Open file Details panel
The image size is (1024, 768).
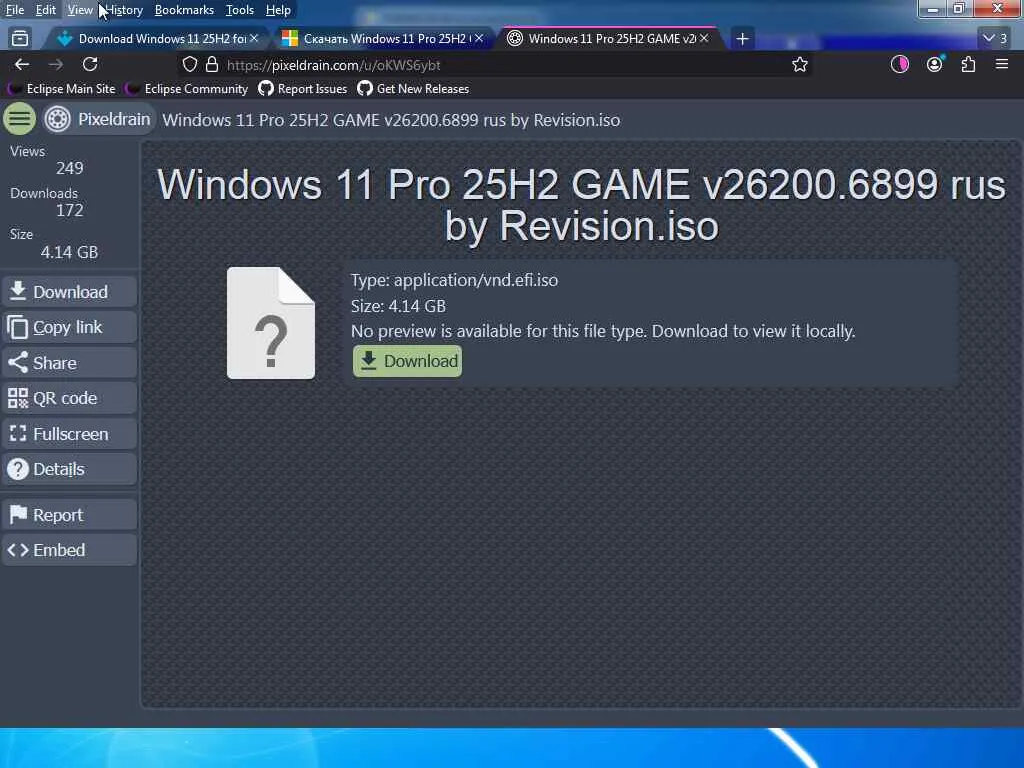(69, 469)
